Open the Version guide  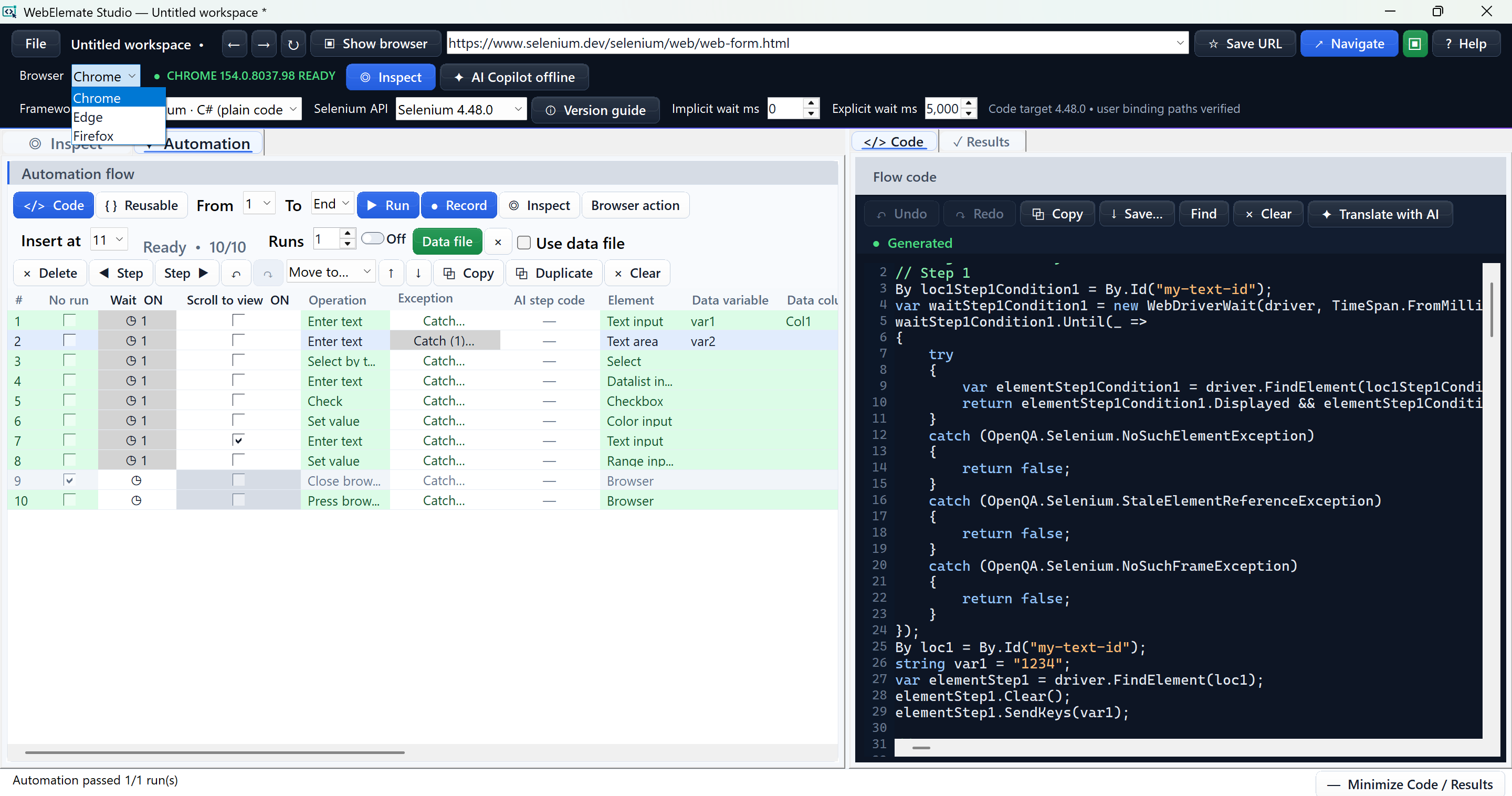[x=595, y=110]
